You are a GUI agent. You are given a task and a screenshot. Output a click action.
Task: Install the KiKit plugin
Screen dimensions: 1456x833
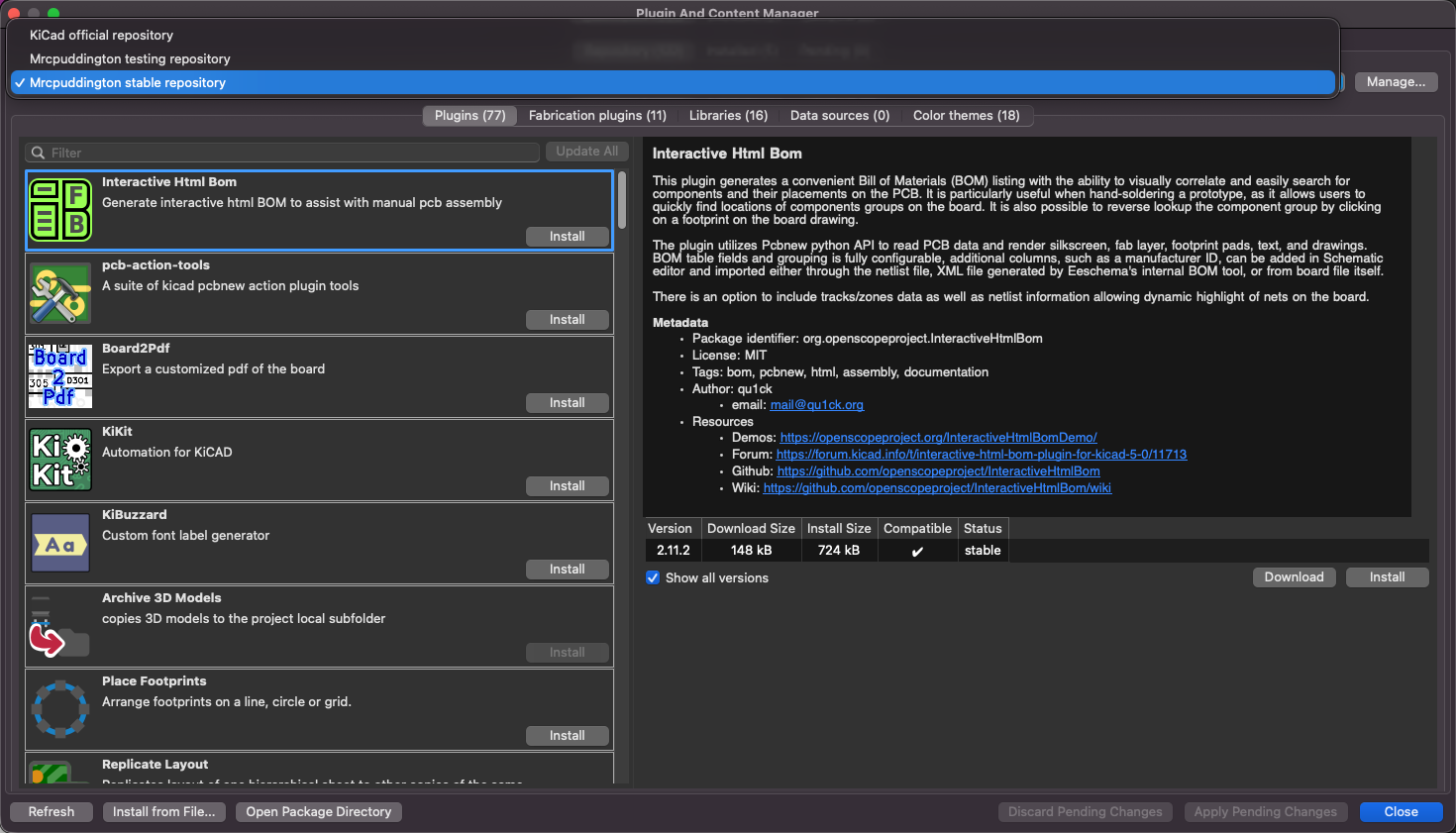(x=568, y=486)
